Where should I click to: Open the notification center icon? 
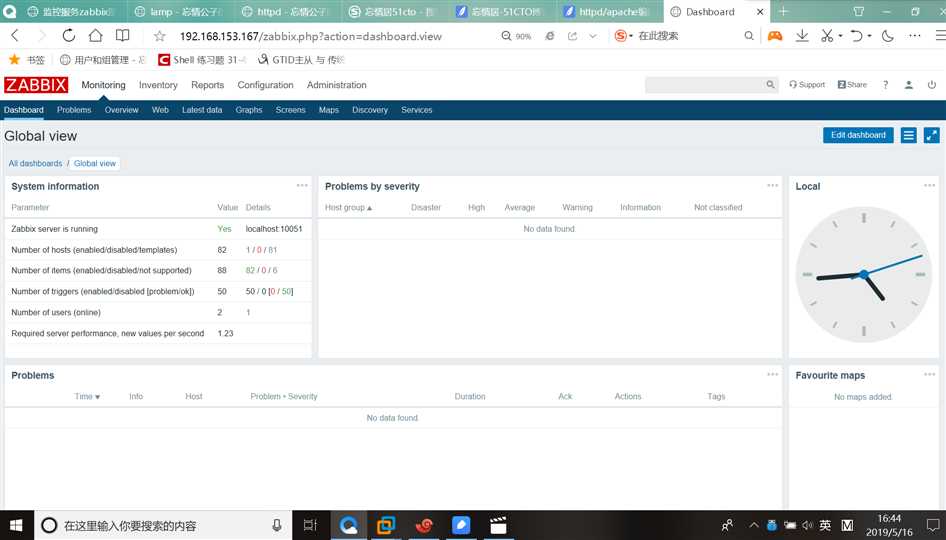click(933, 525)
